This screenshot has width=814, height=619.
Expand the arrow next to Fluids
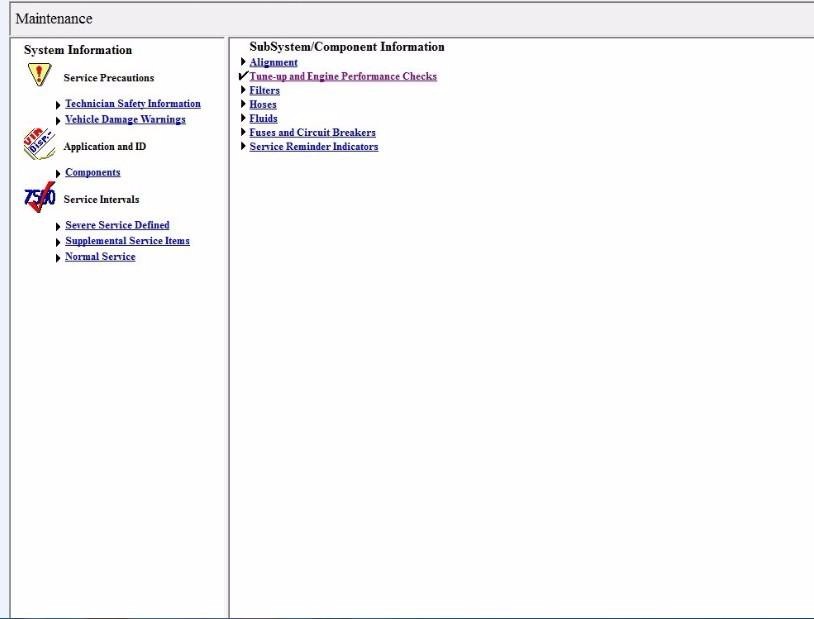pyautogui.click(x=243, y=118)
